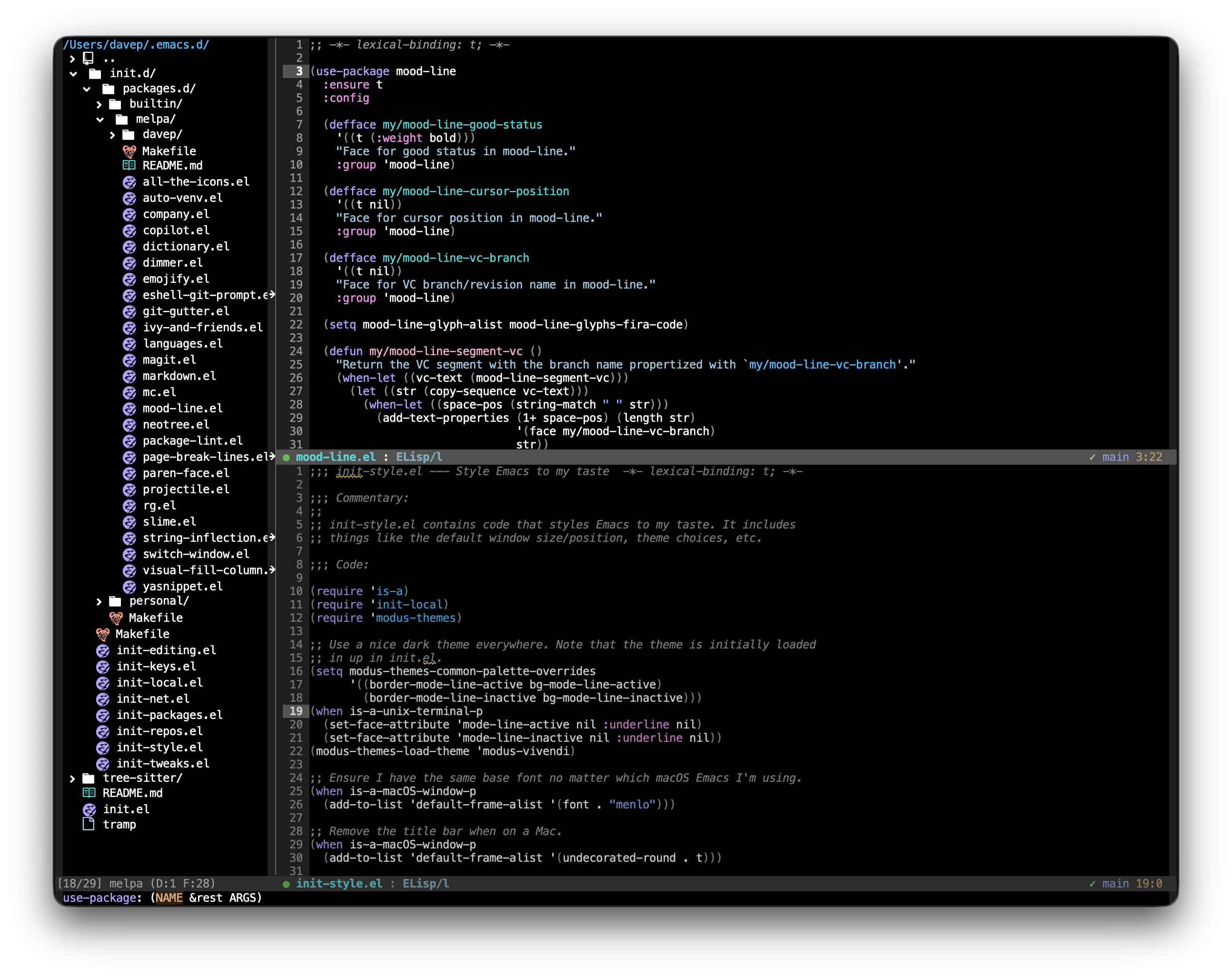Click main branch indicator in bottom mode line
The image size is (1232, 977).
pos(1115,884)
